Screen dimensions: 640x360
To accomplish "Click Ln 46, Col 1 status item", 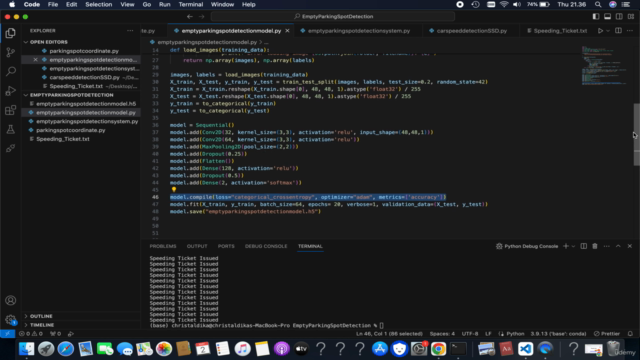I will 389,333.
